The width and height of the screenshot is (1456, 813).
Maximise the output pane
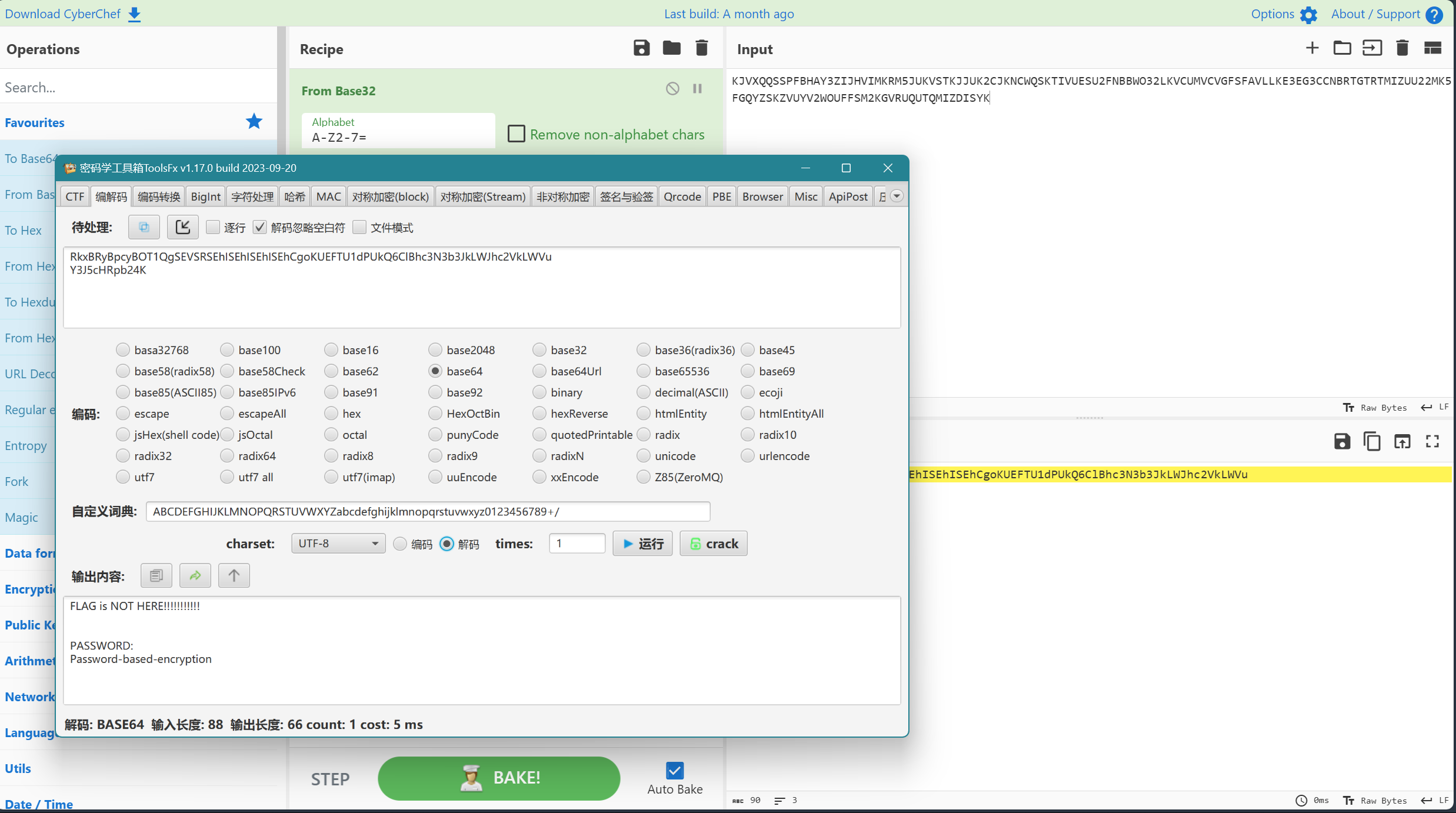click(1432, 441)
